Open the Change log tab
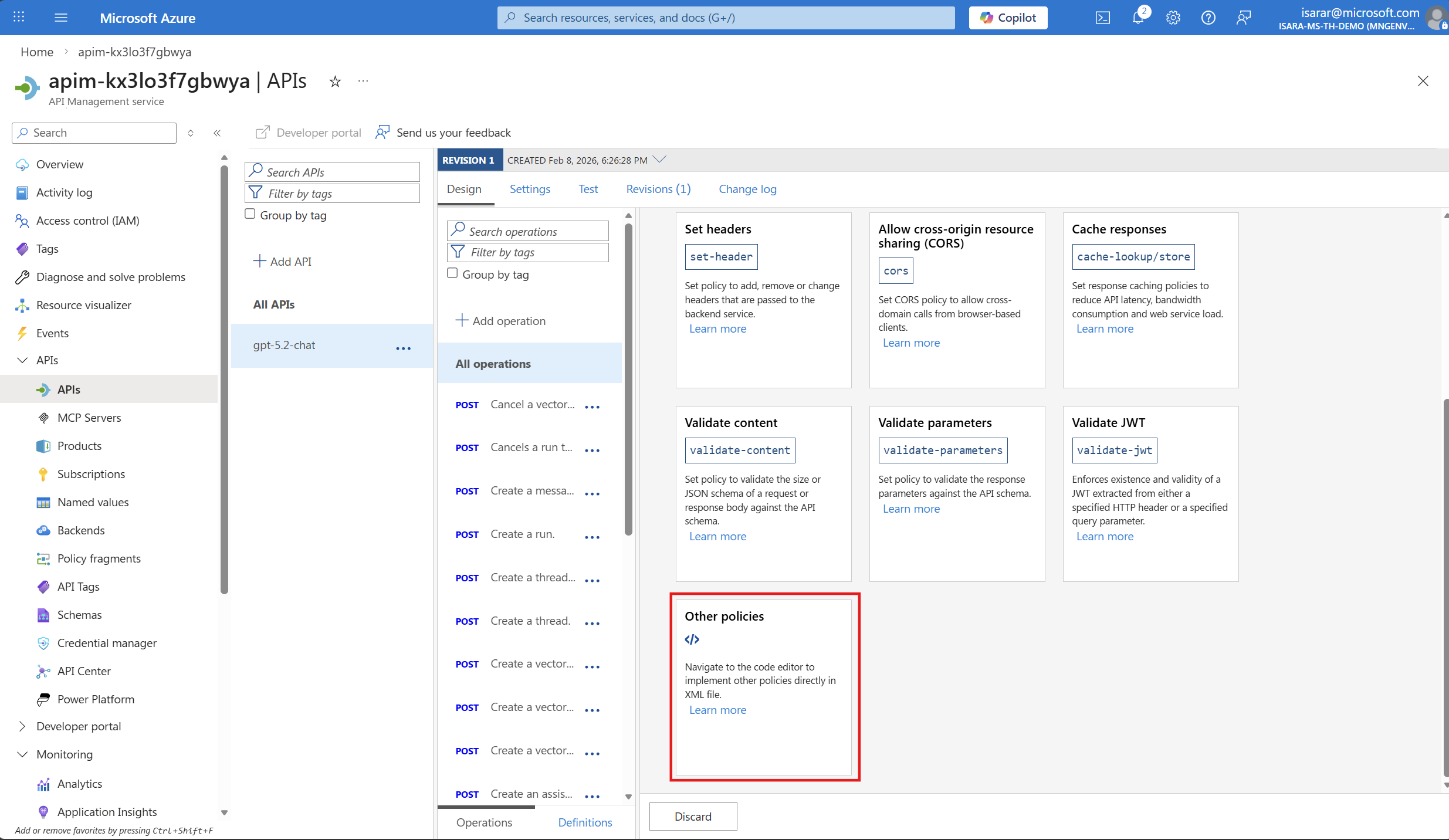This screenshot has width=1449, height=840. click(x=747, y=189)
